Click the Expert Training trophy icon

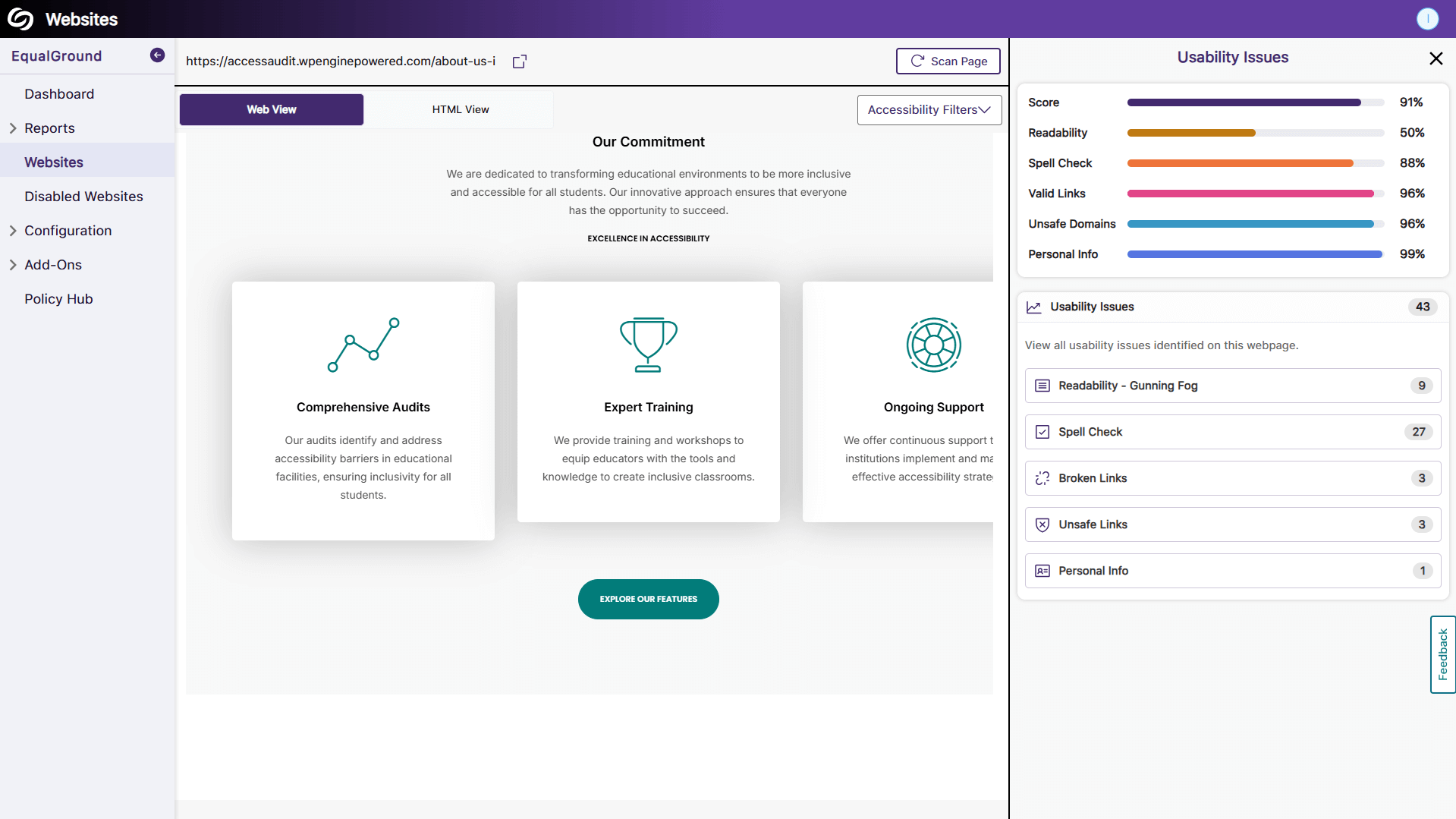(649, 345)
